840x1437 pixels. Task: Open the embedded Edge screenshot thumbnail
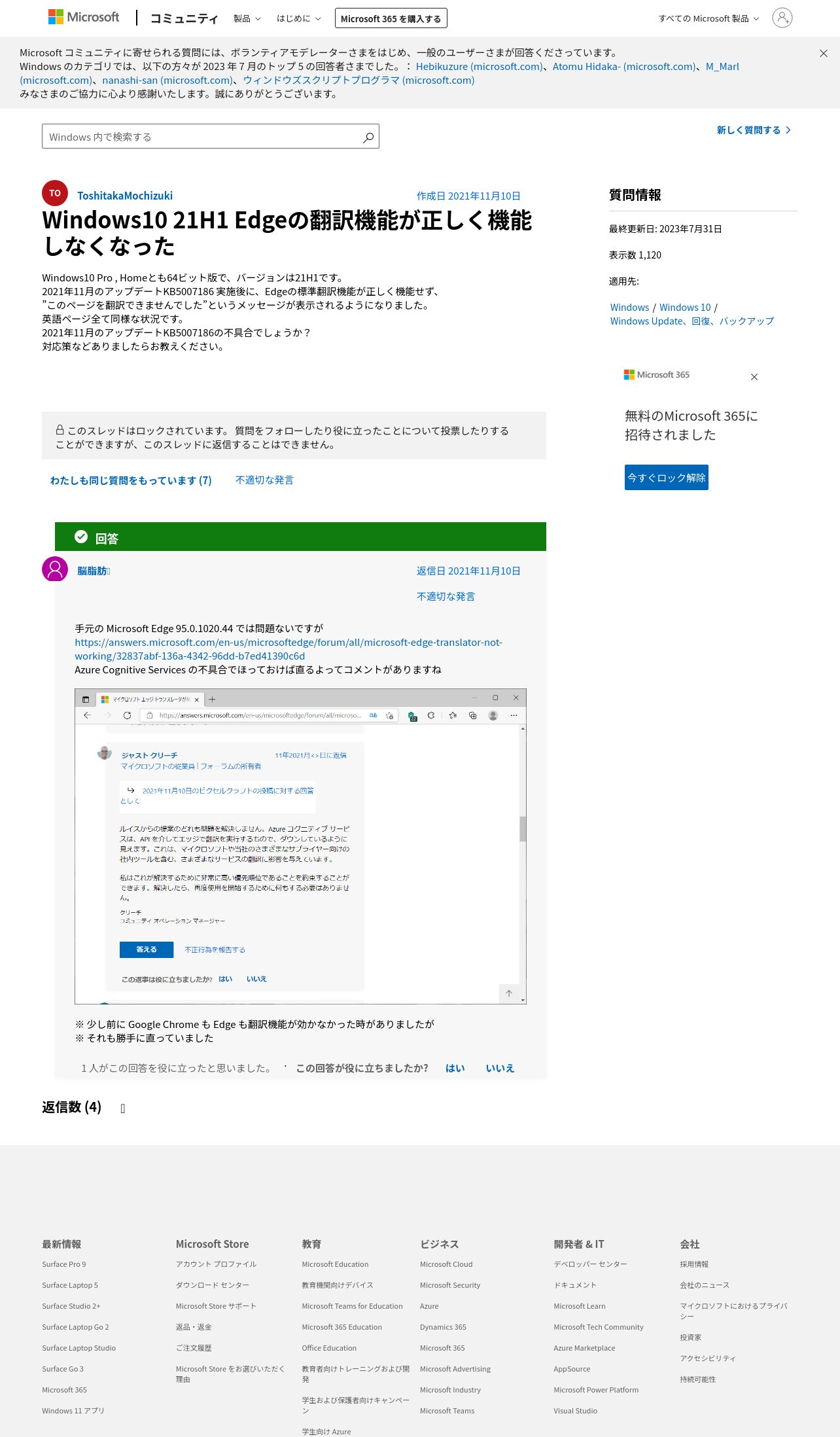300,846
